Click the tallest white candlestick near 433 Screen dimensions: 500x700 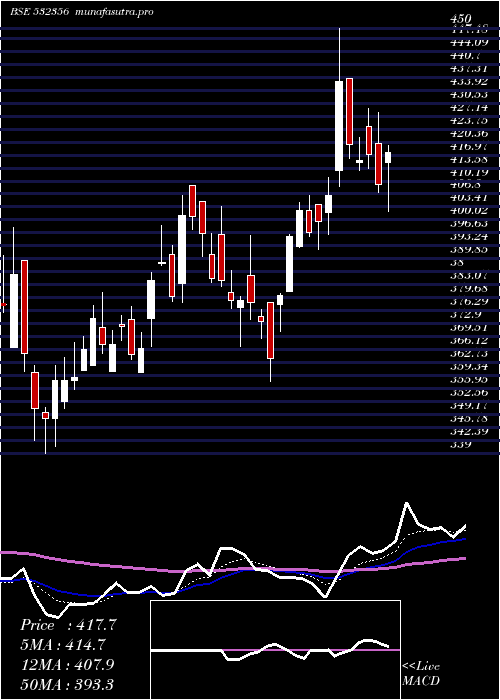point(339,126)
